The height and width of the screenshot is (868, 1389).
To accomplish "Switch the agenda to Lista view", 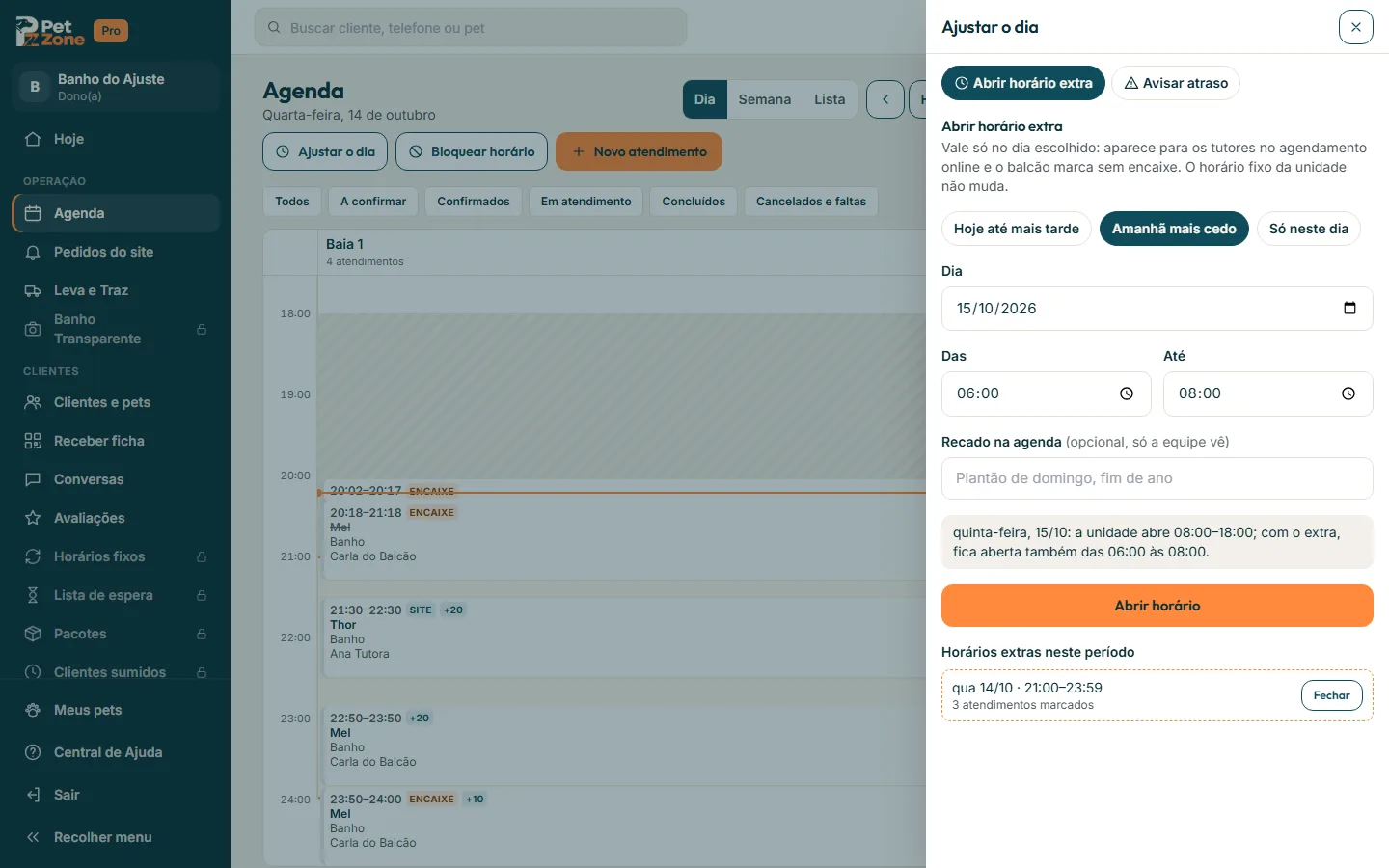I will coord(830,99).
